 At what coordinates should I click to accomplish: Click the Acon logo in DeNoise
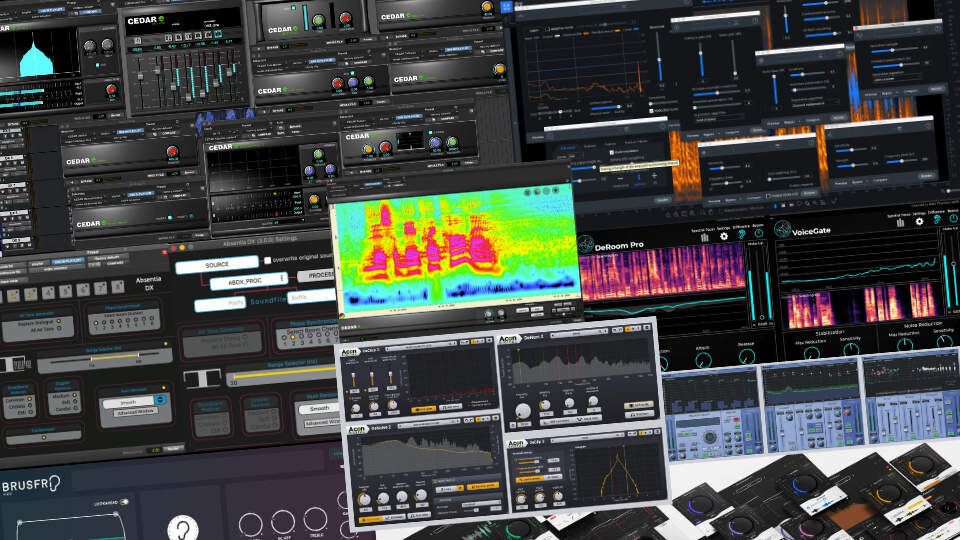click(x=357, y=429)
